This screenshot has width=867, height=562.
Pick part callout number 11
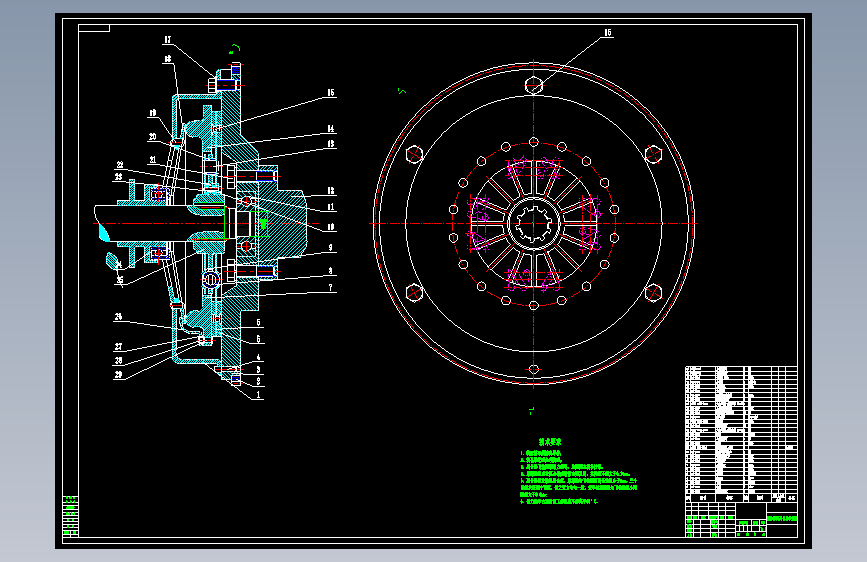[x=331, y=207]
